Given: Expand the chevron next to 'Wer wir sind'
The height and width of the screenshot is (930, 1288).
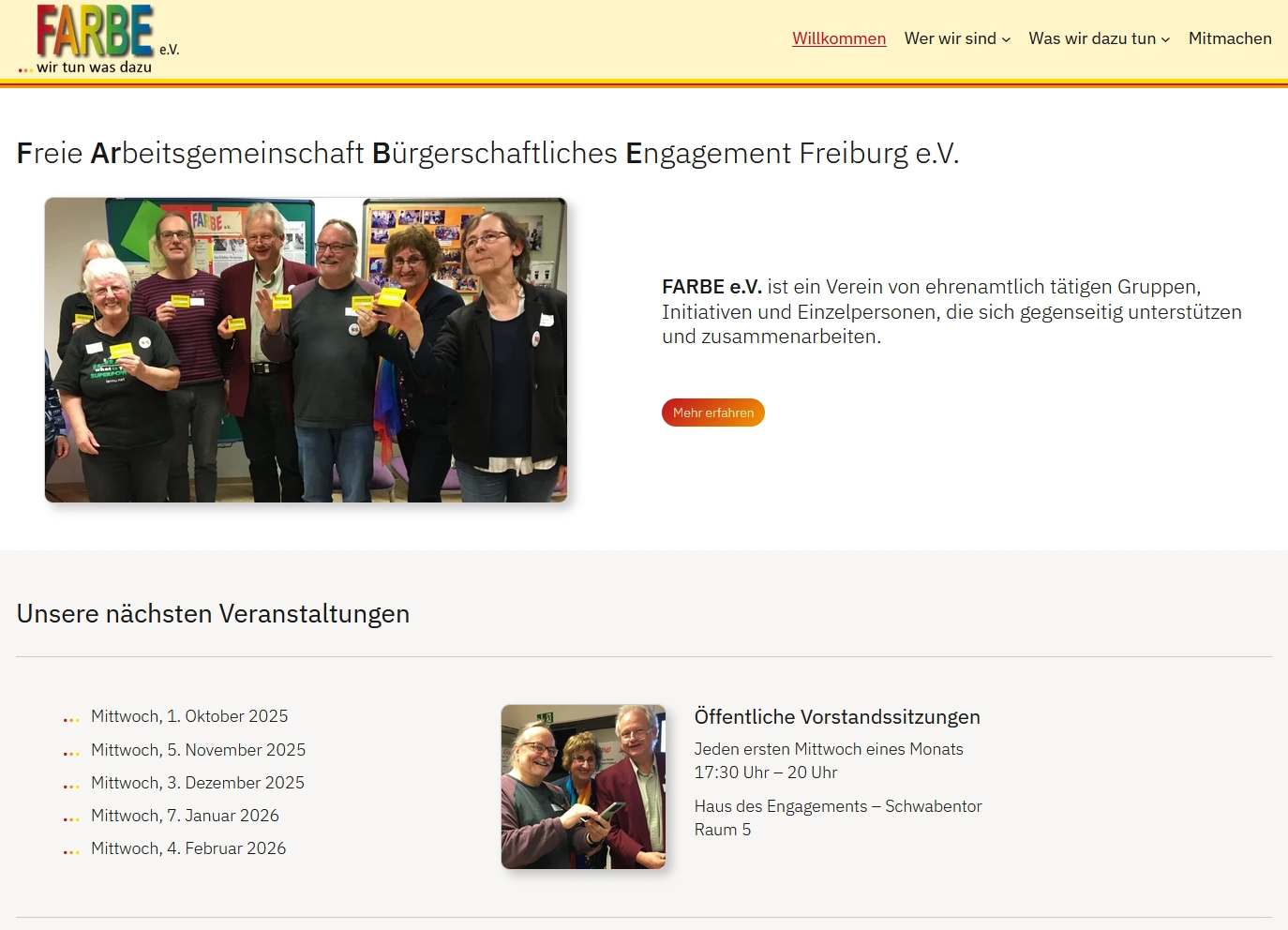Looking at the screenshot, I should click(1008, 40).
